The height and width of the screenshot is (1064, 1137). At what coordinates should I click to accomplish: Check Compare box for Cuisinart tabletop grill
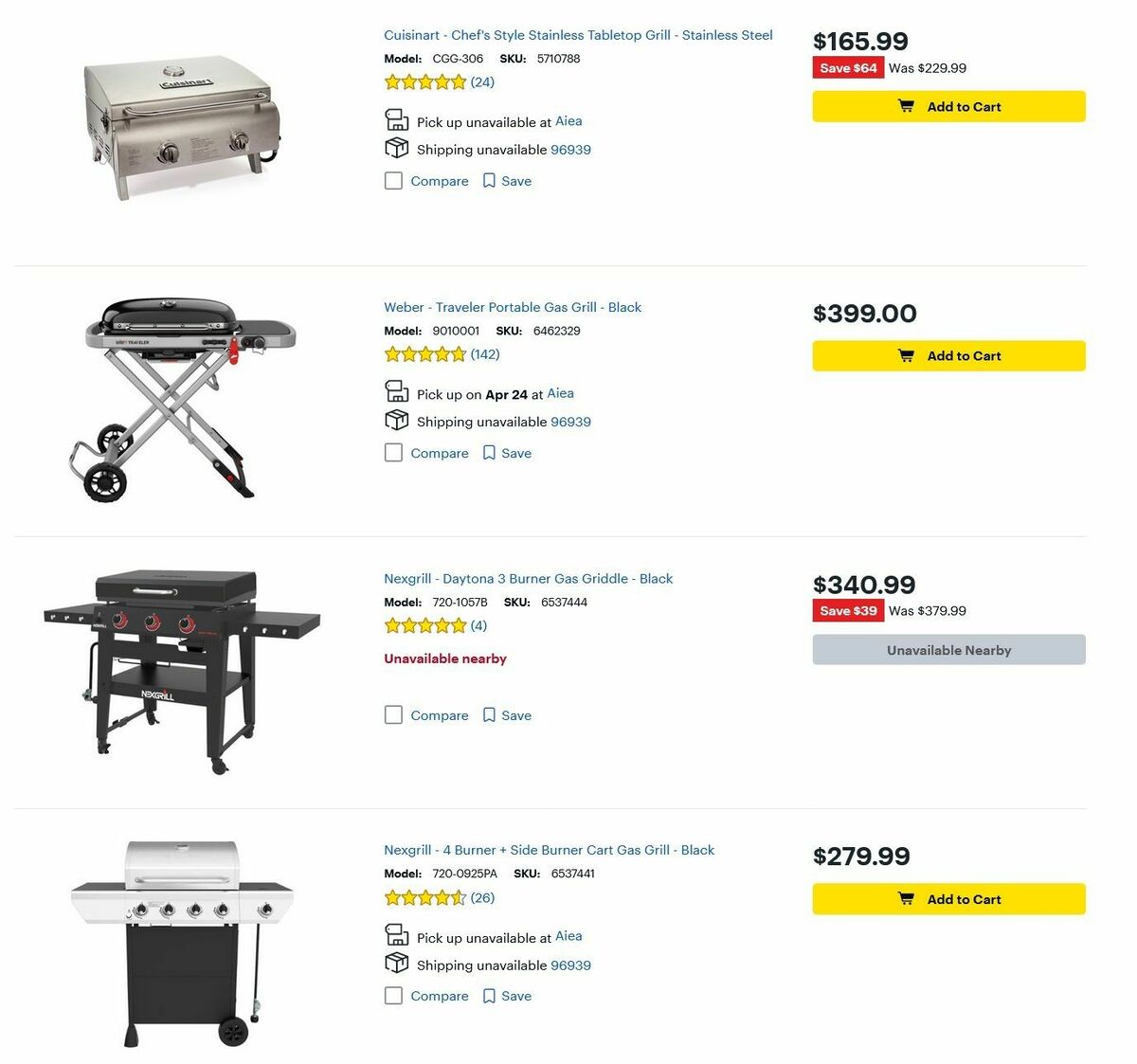(394, 181)
